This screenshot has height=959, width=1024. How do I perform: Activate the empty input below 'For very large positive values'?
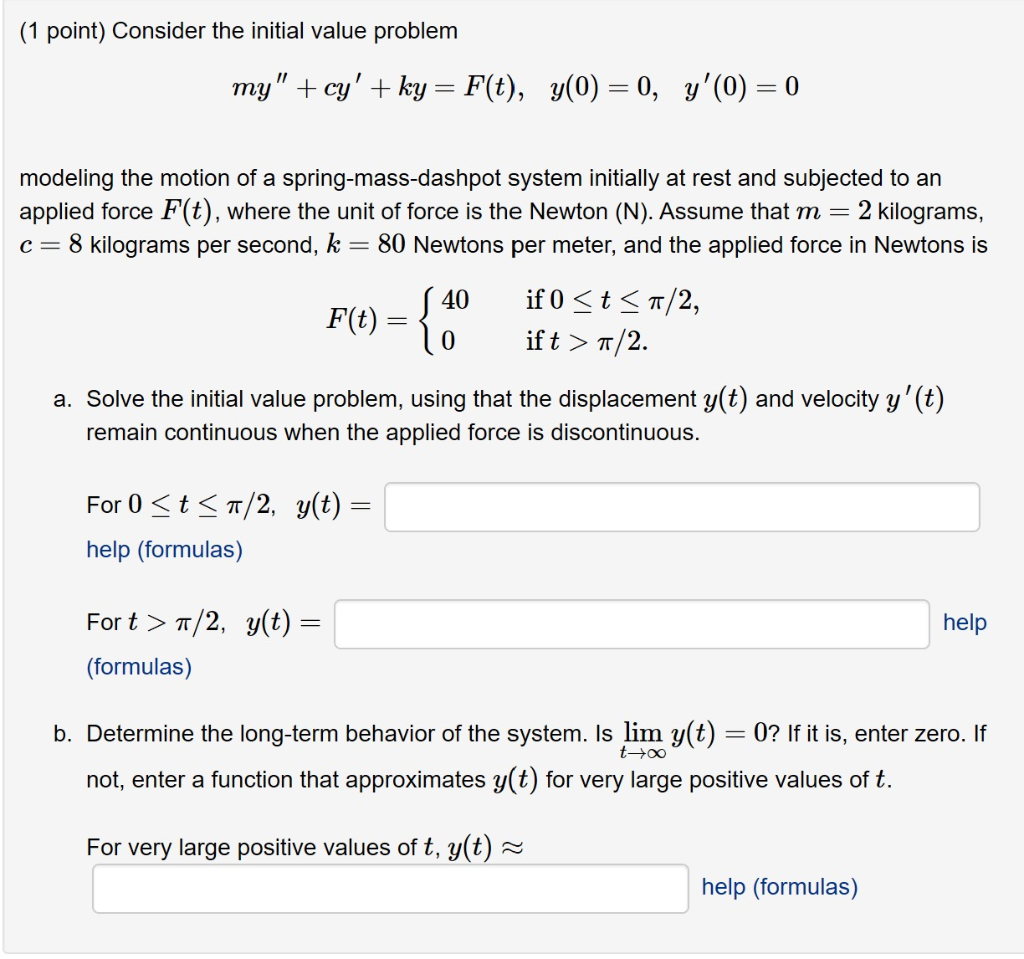pos(390,888)
